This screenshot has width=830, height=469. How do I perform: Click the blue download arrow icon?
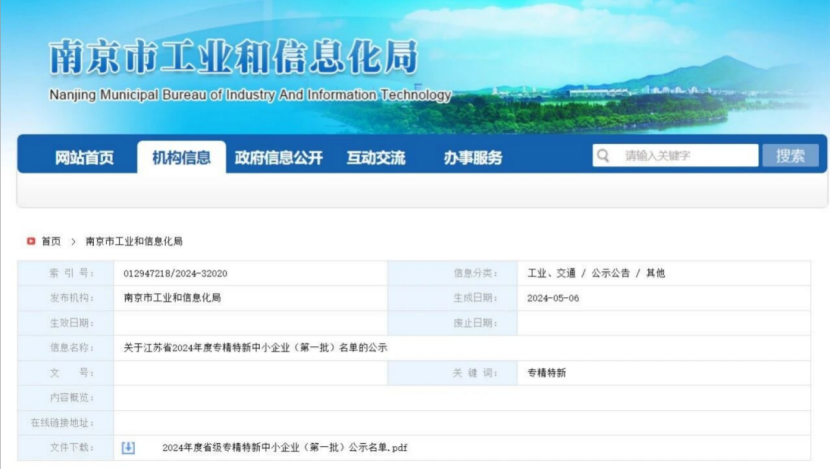(128, 447)
